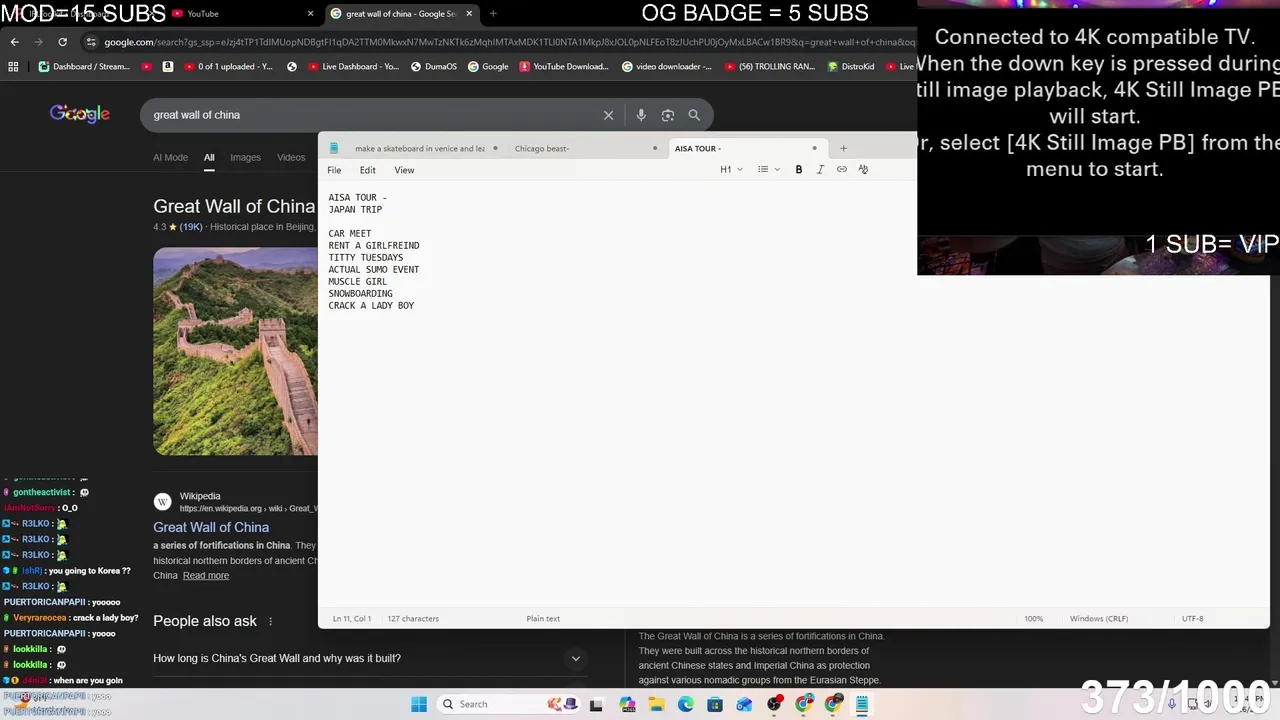Image resolution: width=1280 pixels, height=720 pixels.
Task: Toggle italic formatting in Notepad
Action: [x=820, y=170]
